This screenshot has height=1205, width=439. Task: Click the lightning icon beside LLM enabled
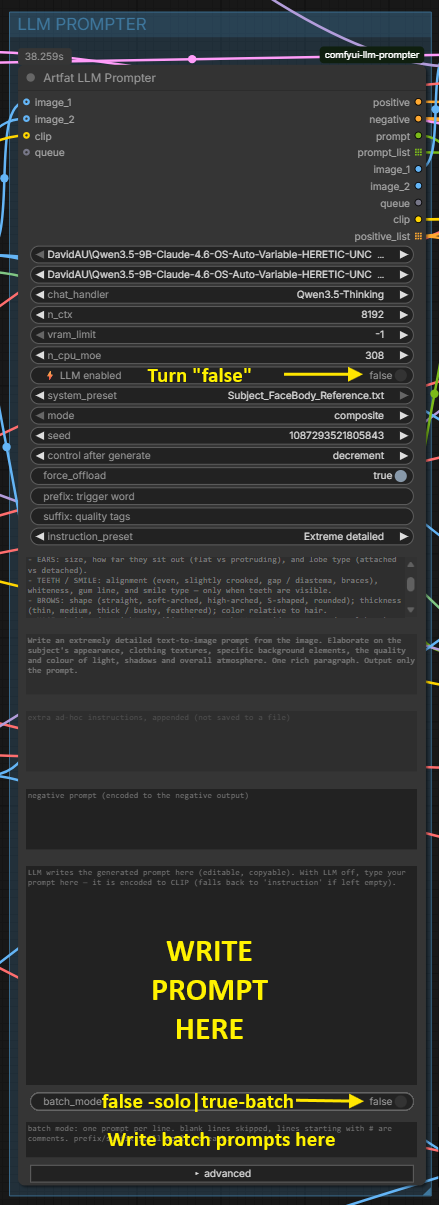(48, 376)
